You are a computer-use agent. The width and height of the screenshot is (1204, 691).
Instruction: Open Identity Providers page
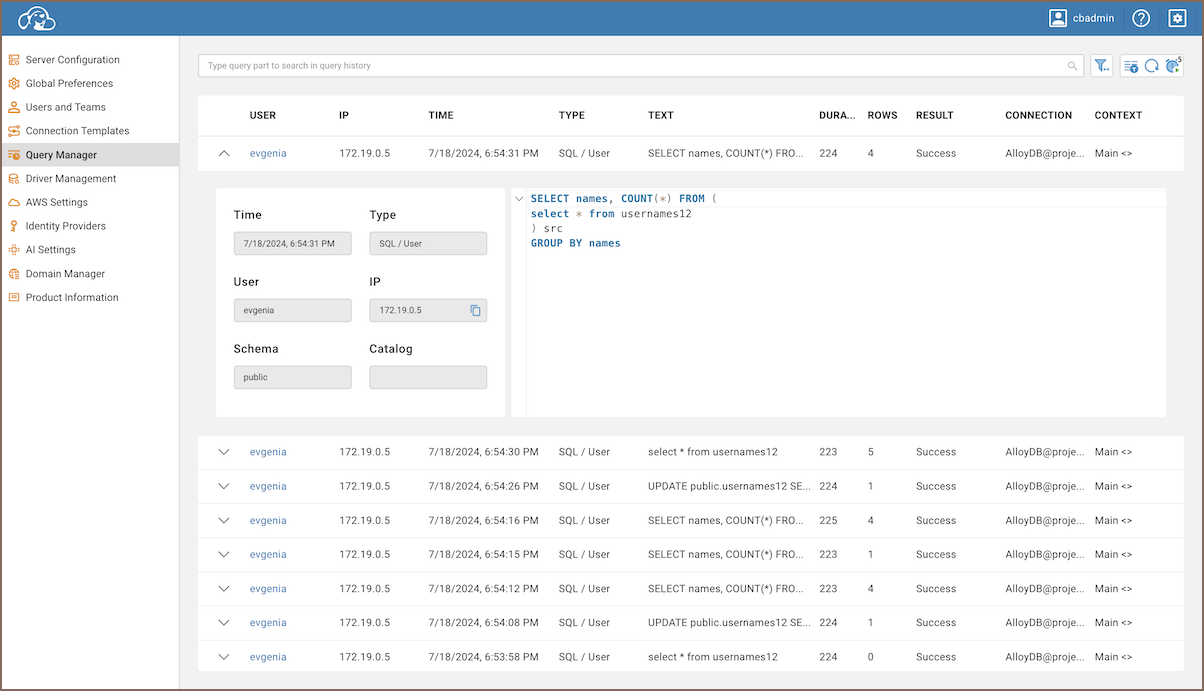[x=65, y=226]
